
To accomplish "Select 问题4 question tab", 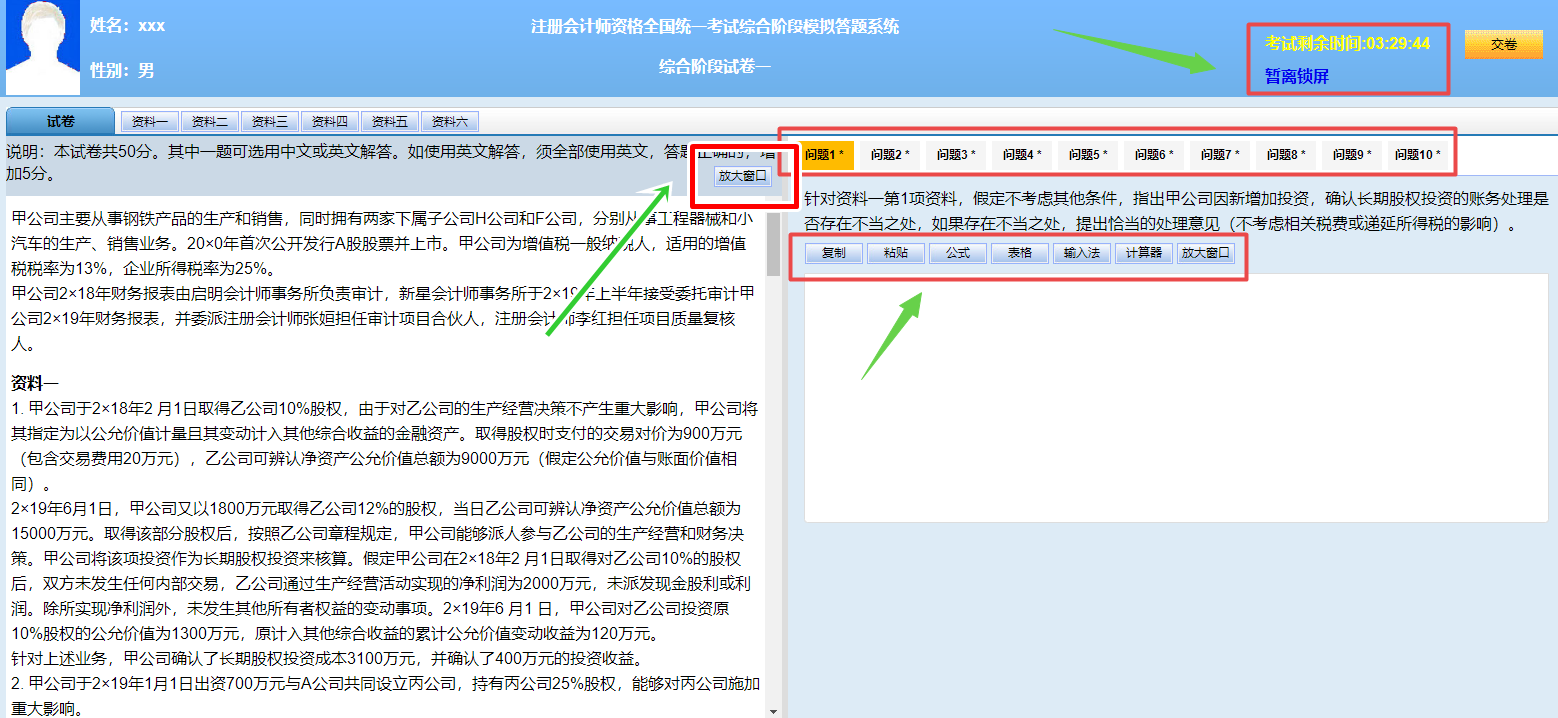I will 1023,155.
